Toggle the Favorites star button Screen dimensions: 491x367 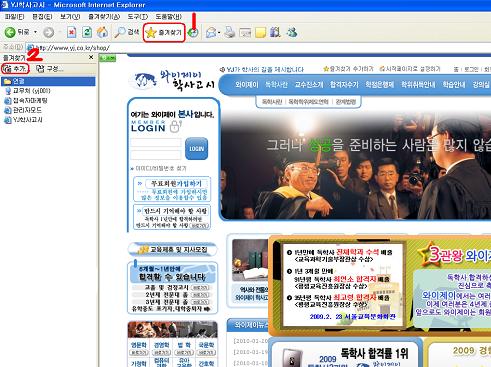(164, 33)
